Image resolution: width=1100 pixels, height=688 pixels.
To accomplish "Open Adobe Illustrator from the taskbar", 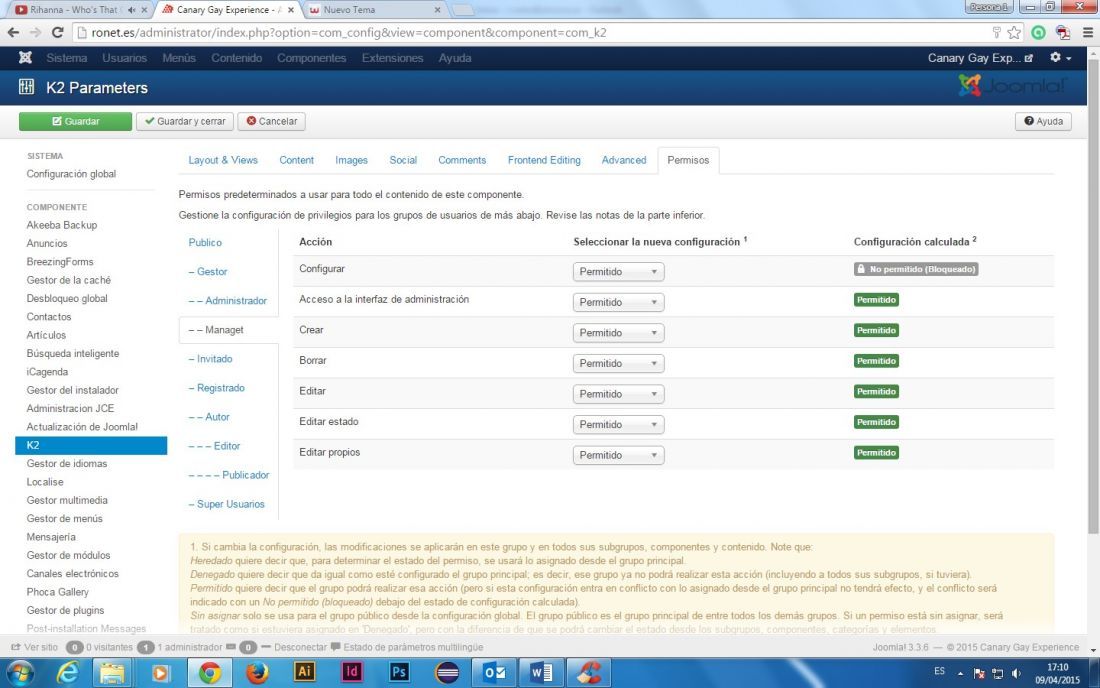I will [x=304, y=672].
